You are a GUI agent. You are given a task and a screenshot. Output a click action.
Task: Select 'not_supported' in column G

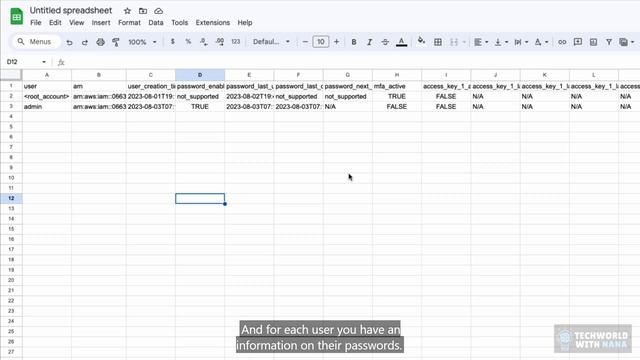(x=348, y=96)
